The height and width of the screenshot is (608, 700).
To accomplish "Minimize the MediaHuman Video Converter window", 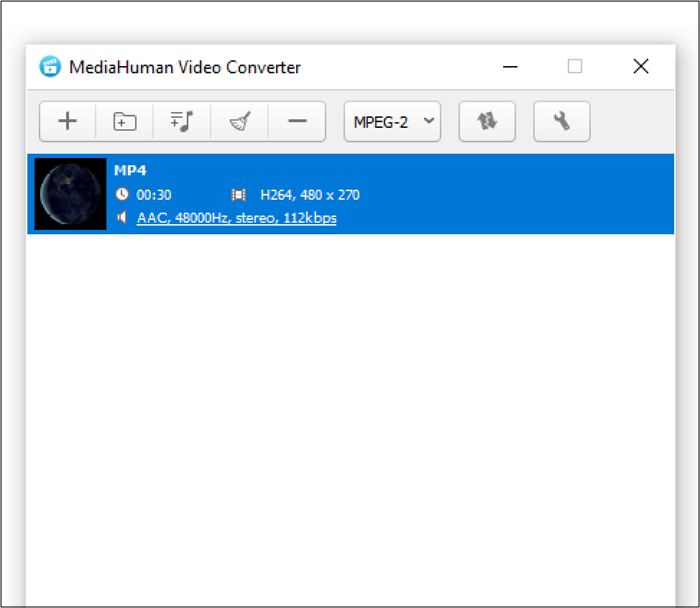I will (511, 67).
